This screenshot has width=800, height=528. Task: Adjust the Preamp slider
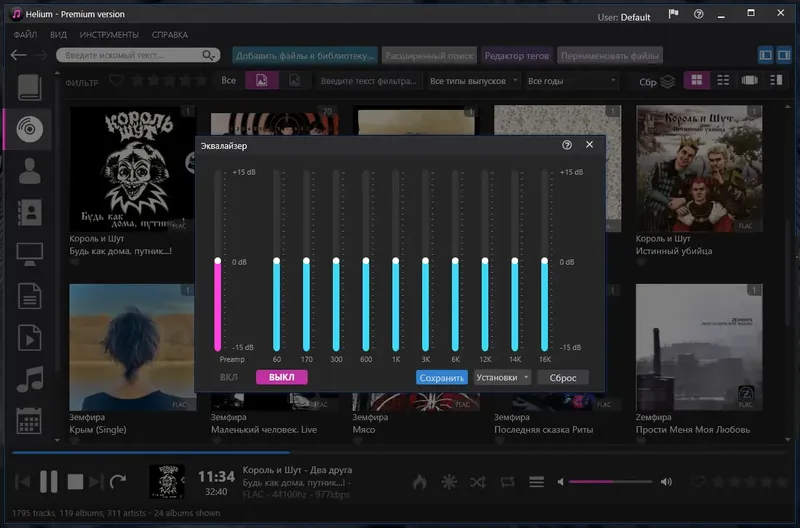click(218, 261)
